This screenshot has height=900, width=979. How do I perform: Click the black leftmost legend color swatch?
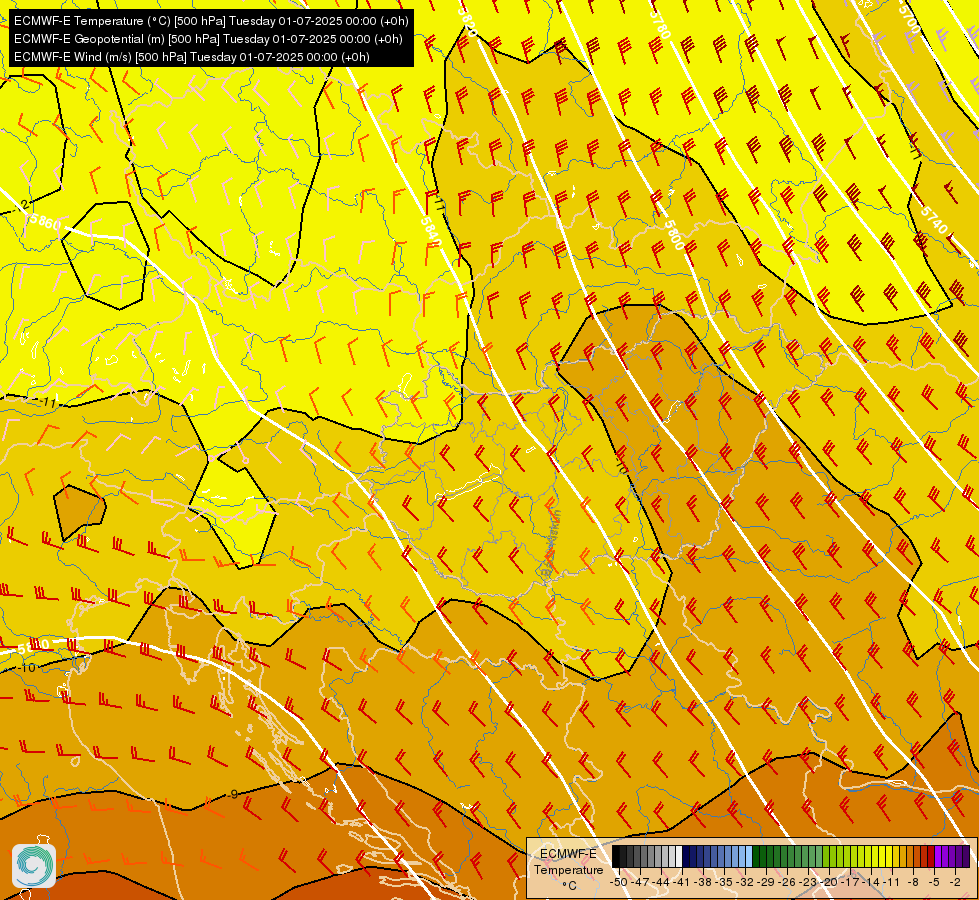pyautogui.click(x=616, y=856)
